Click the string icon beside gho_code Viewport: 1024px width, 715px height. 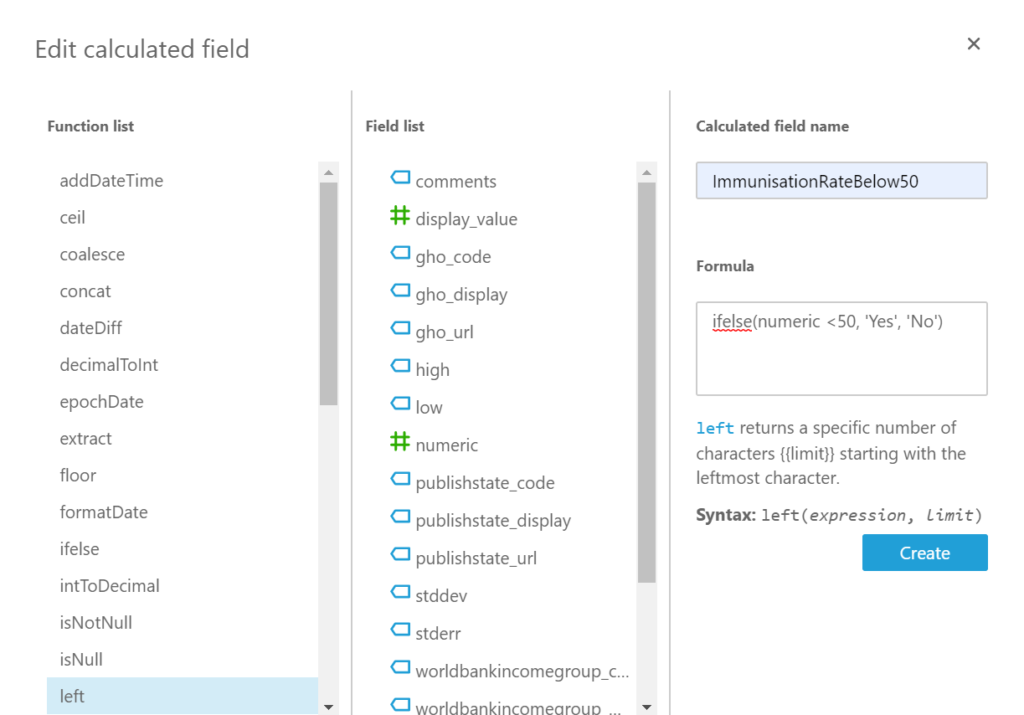click(x=400, y=253)
